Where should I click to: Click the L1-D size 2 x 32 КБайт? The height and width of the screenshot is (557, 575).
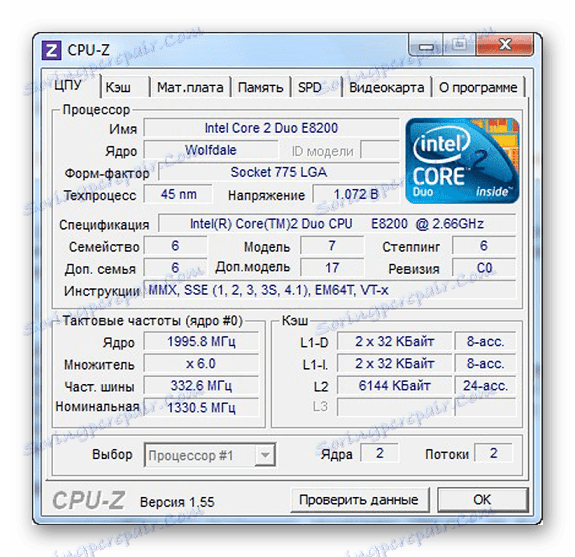(395, 341)
